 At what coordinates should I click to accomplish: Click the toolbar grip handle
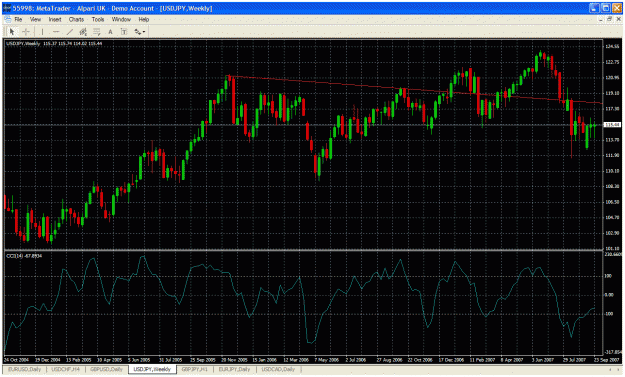click(x=4, y=32)
